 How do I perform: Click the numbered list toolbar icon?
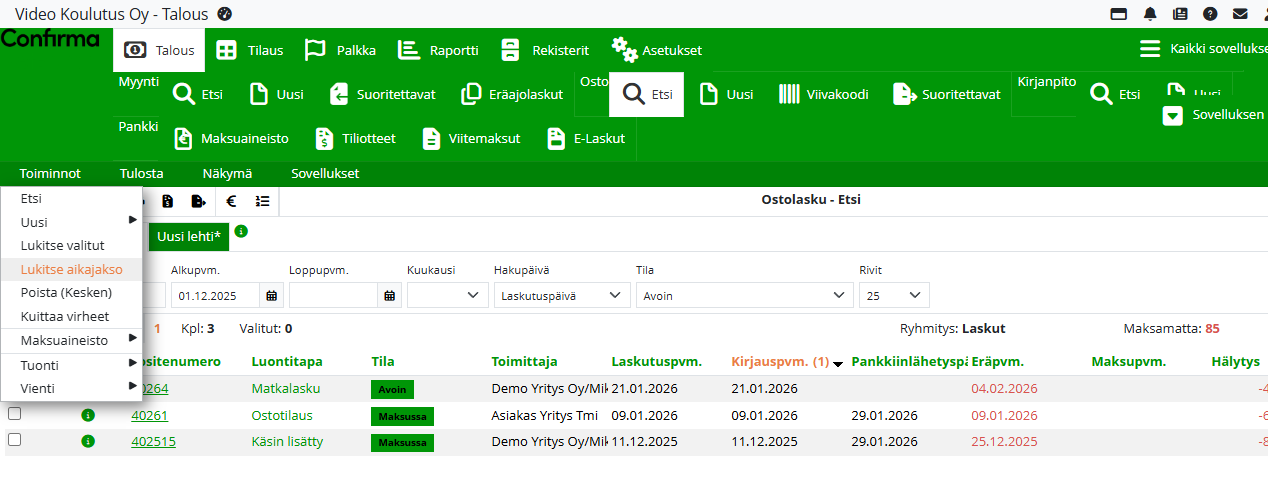[x=262, y=201]
